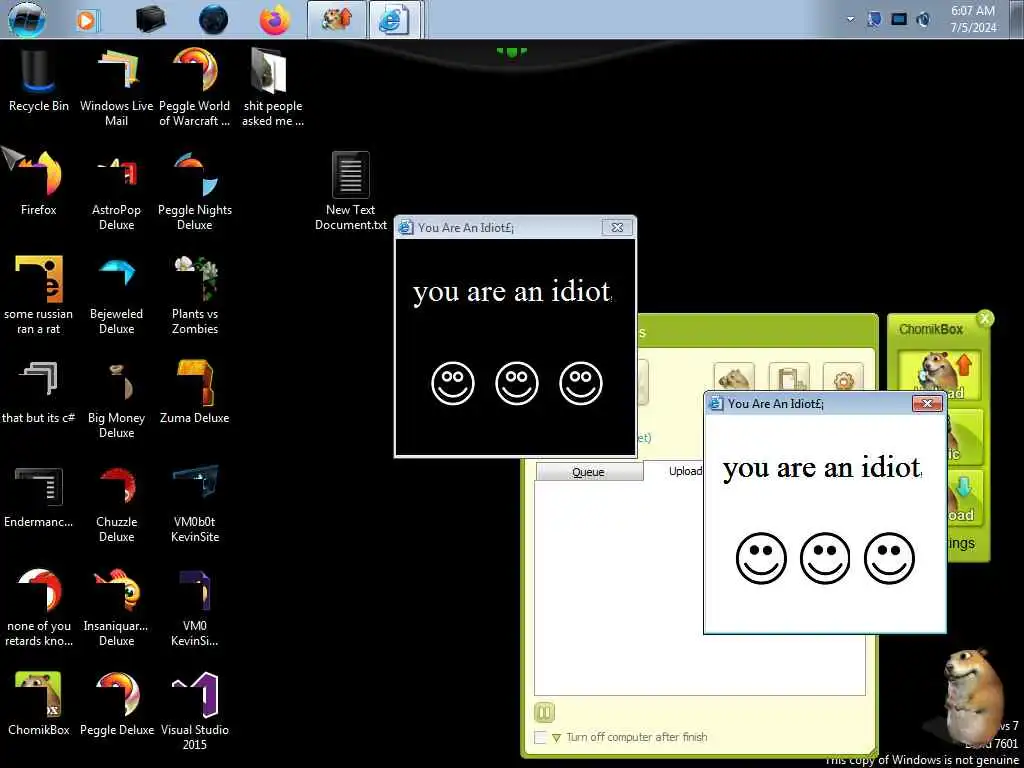
Task: Open Firefox from the taskbar
Action: pos(274,20)
